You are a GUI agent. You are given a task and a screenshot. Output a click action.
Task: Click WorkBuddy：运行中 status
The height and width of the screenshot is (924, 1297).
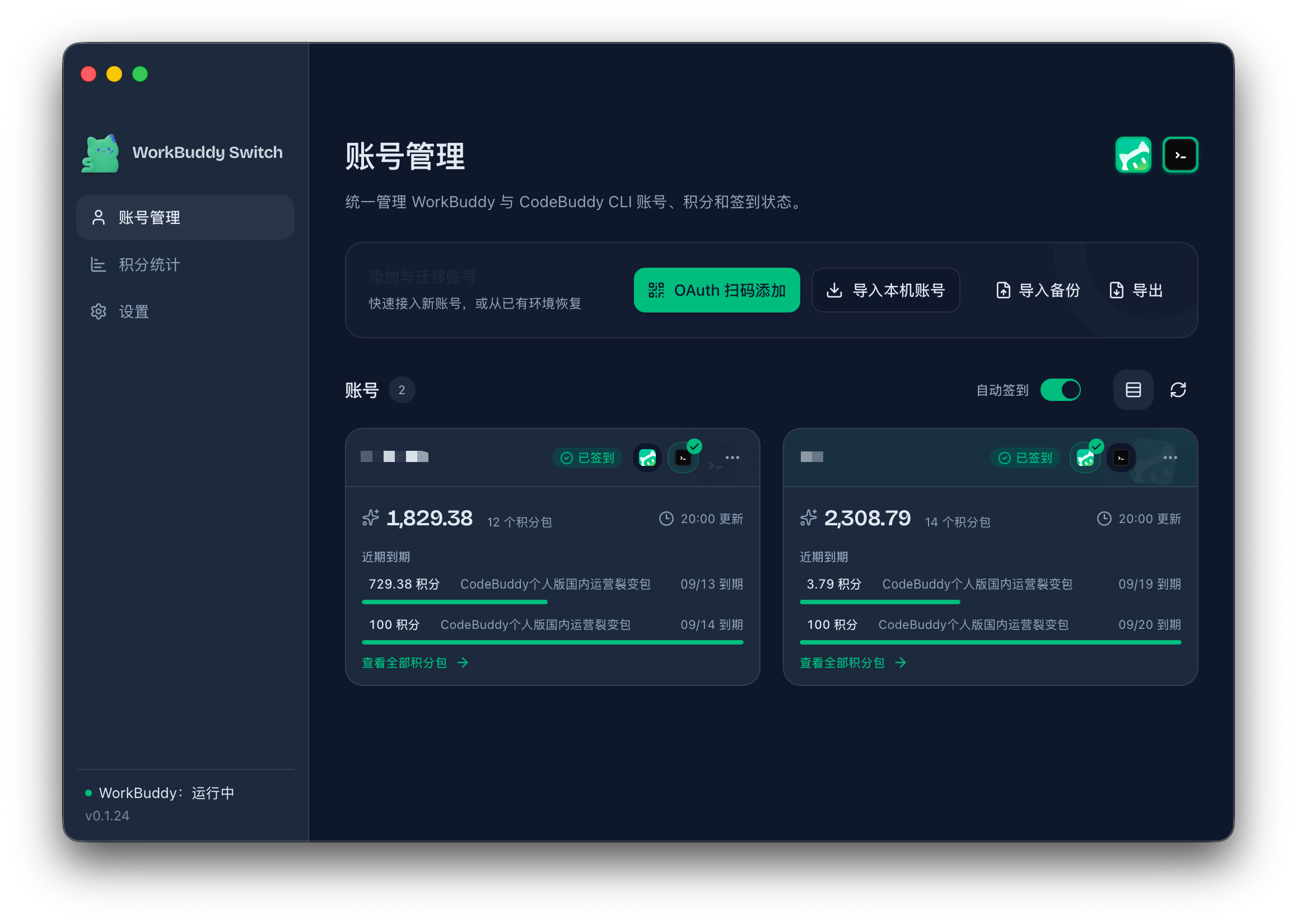coord(160,792)
